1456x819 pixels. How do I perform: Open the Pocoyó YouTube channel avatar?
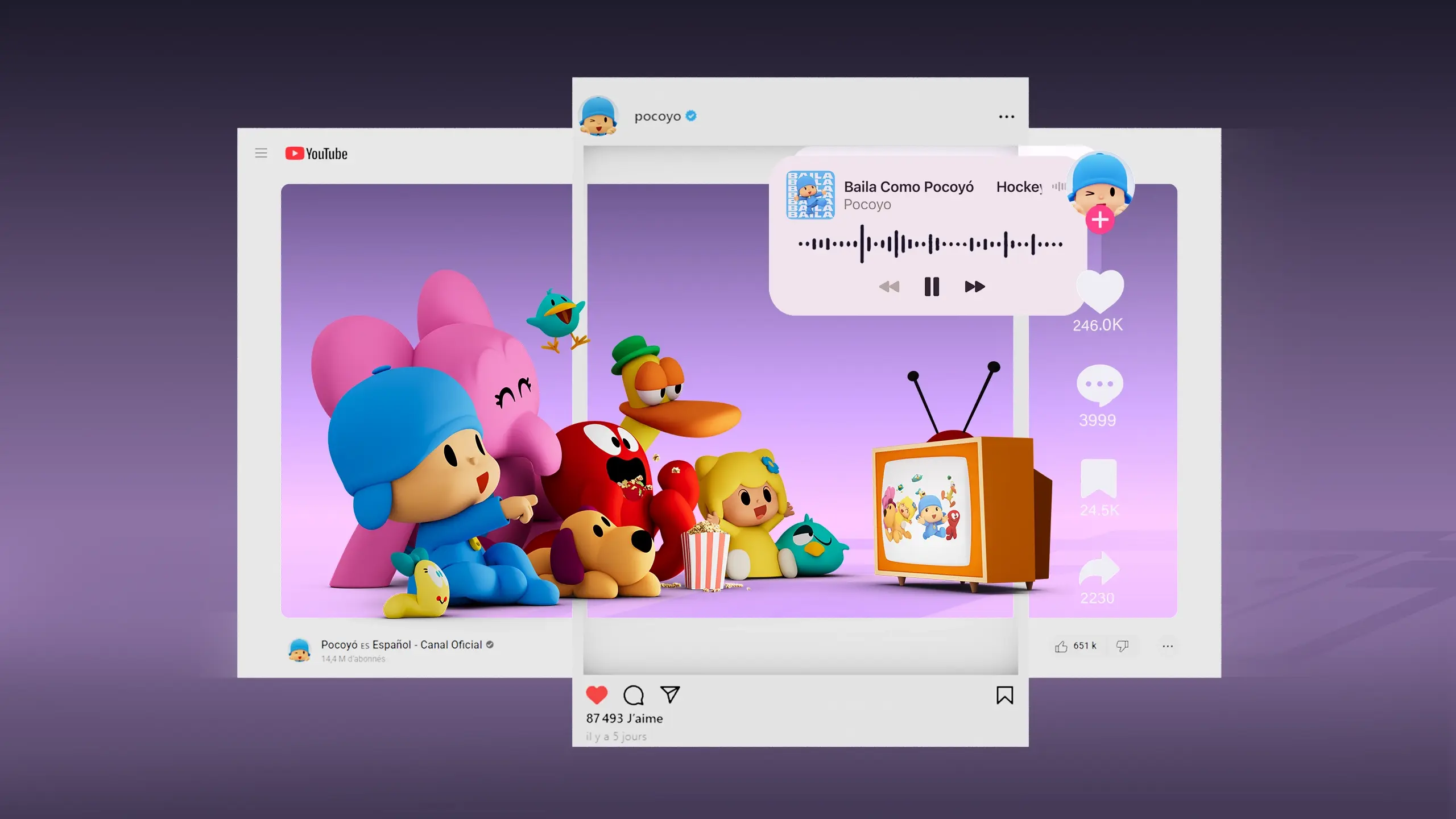(x=300, y=650)
